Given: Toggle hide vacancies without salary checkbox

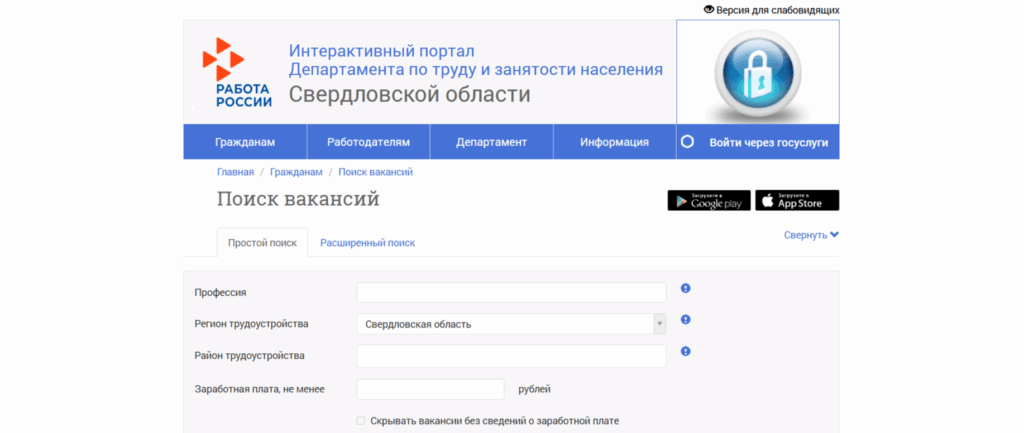Looking at the screenshot, I should (x=360, y=421).
